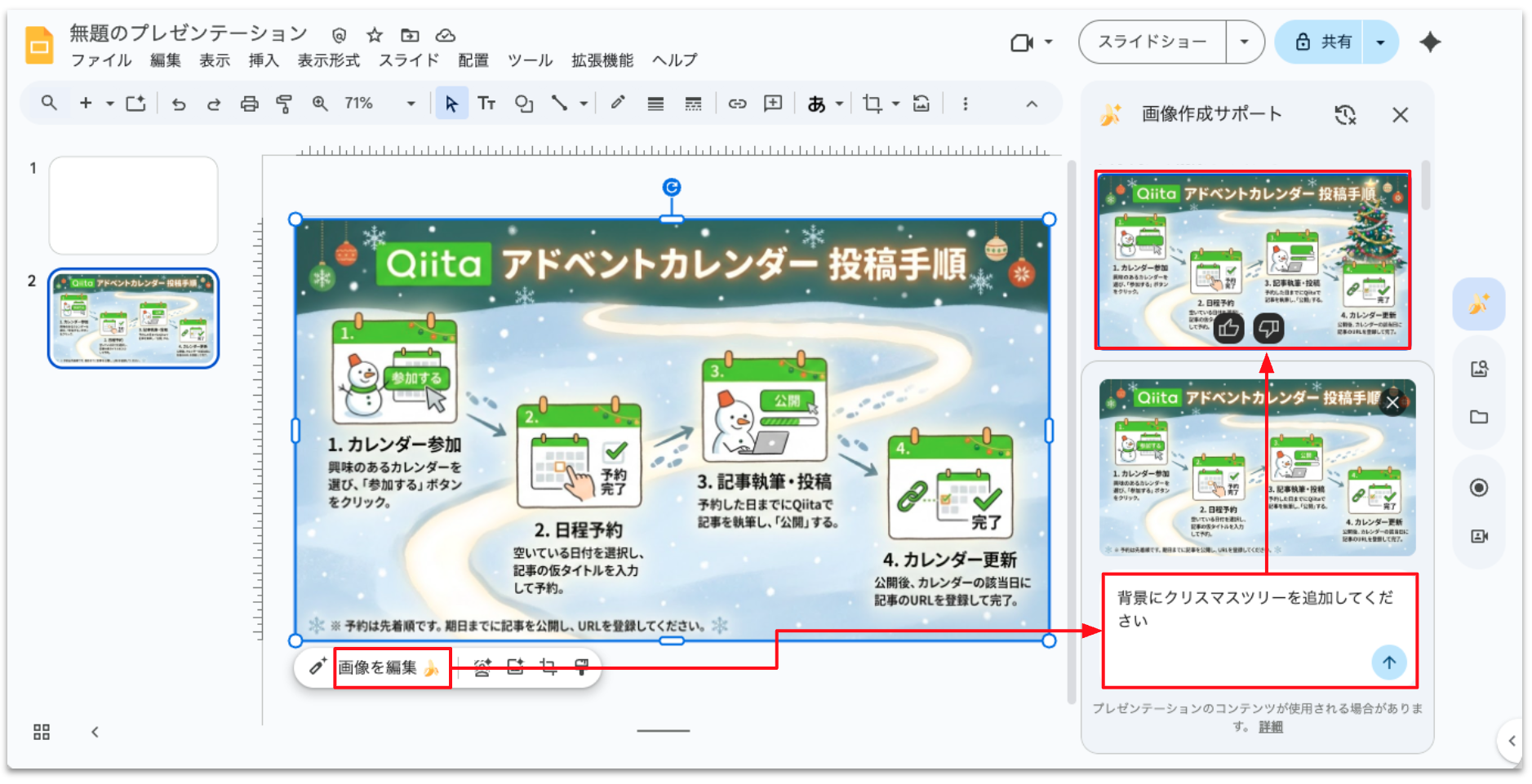Insert the generated Christmas tree image thumbnail
This screenshot has height=784, width=1532.
tap(1253, 259)
